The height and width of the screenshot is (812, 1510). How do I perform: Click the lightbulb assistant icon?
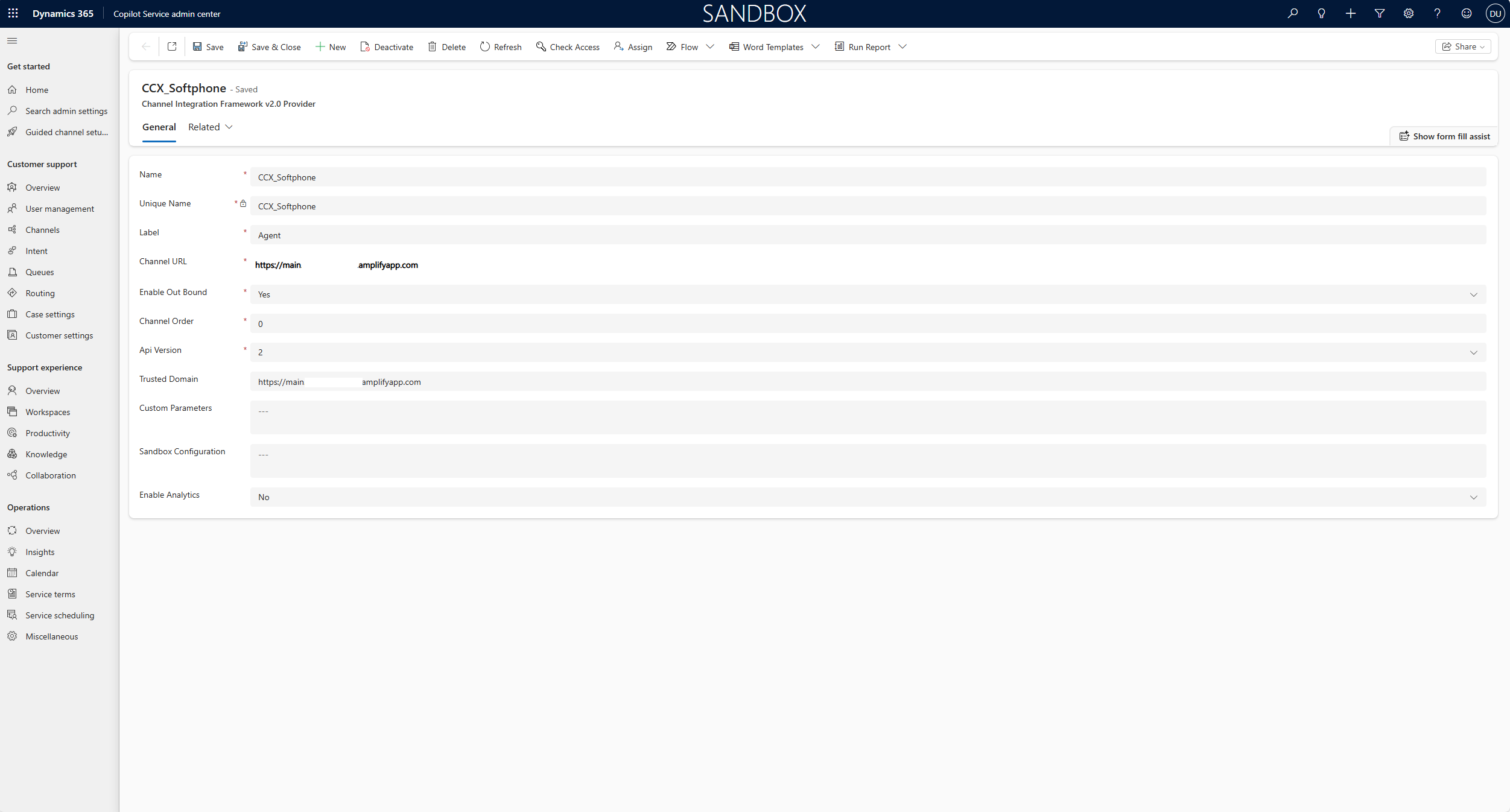(x=1321, y=13)
